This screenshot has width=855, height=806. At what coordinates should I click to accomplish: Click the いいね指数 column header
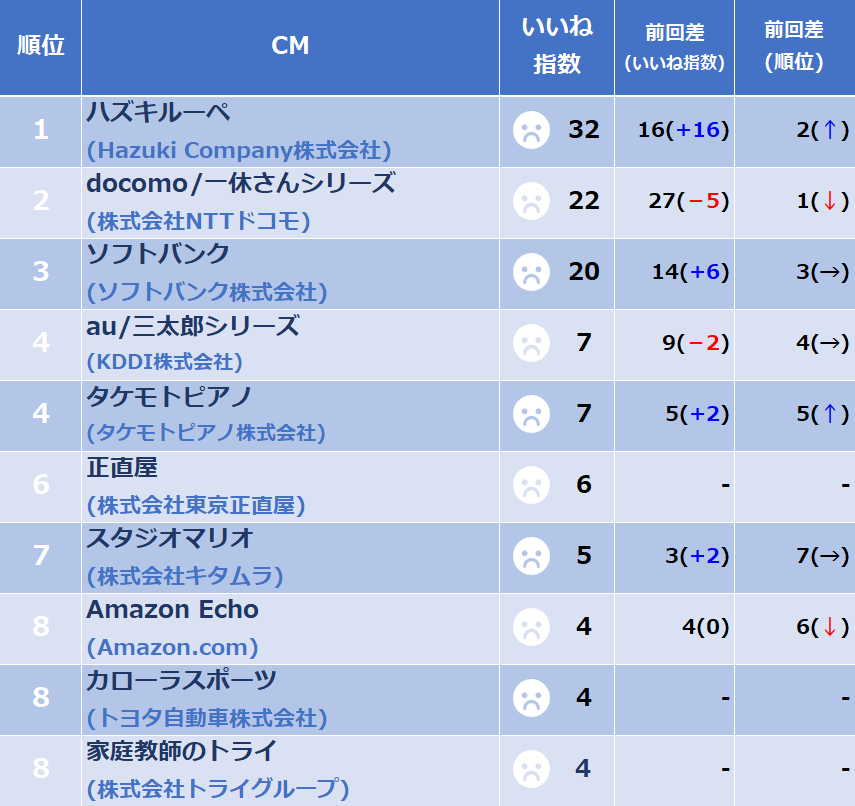[x=557, y=46]
